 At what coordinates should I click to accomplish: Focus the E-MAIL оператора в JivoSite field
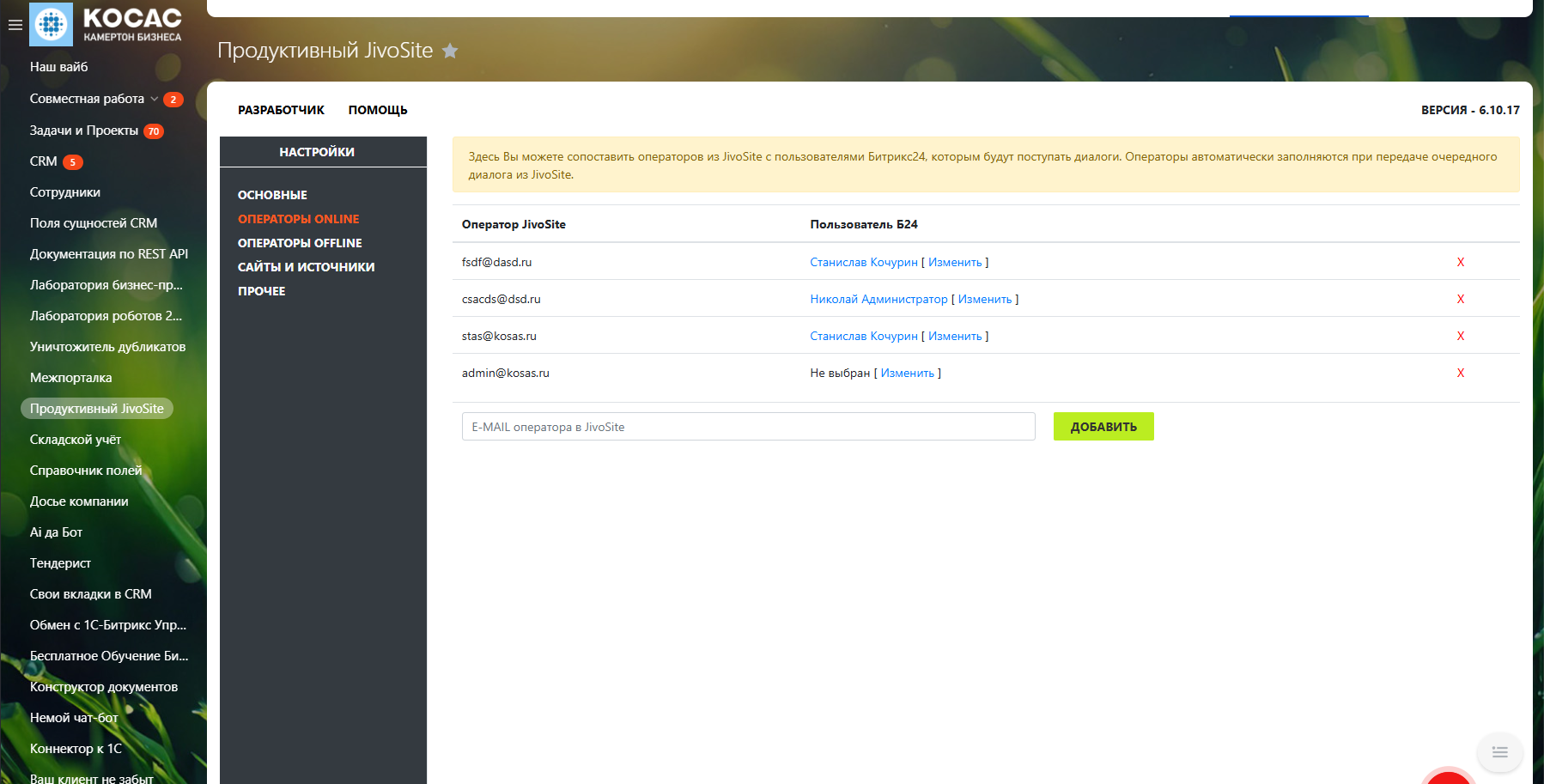(749, 427)
